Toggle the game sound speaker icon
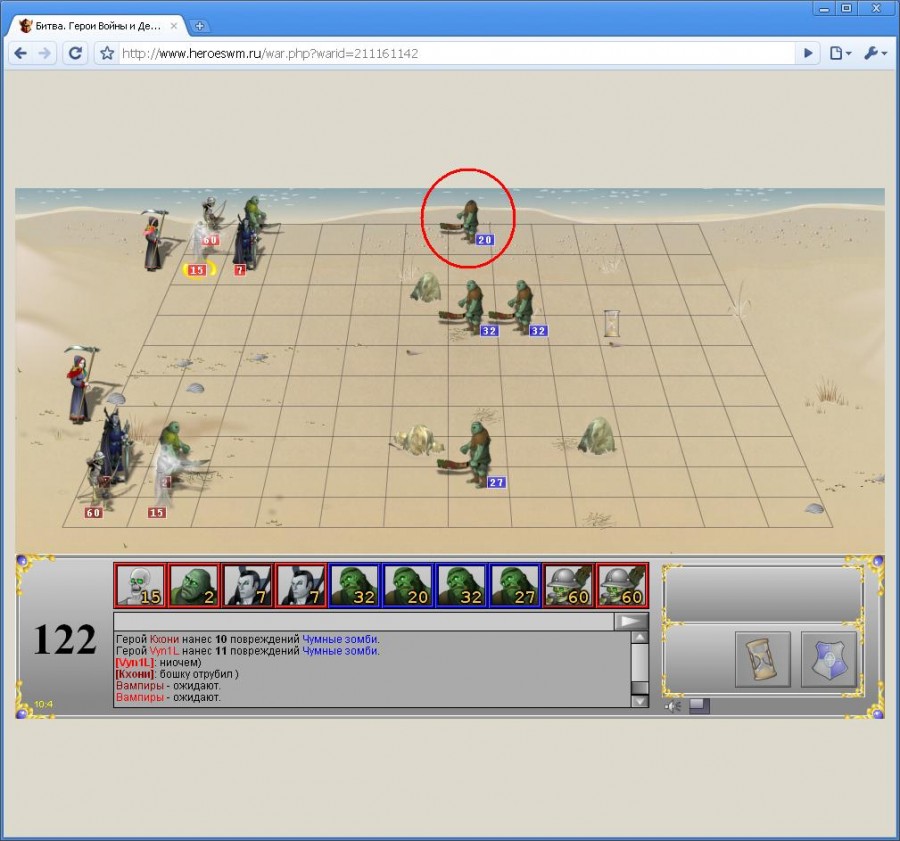The image size is (900, 841). [673, 706]
